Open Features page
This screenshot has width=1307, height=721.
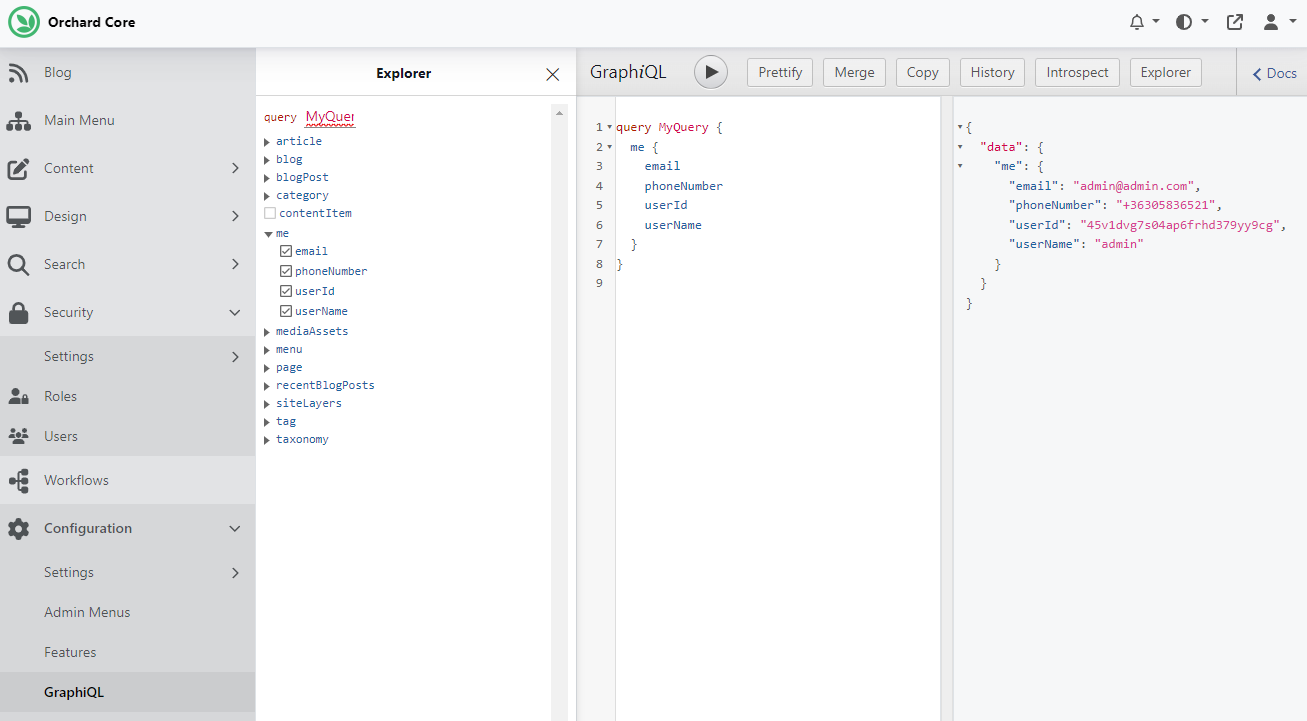point(128,653)
